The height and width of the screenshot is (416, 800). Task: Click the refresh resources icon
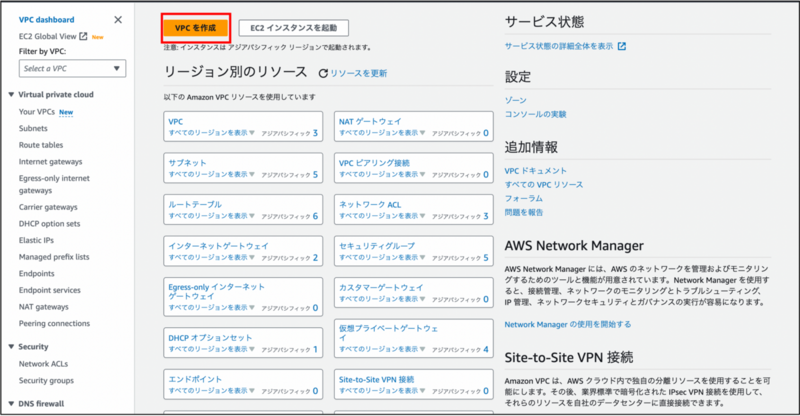[323, 74]
